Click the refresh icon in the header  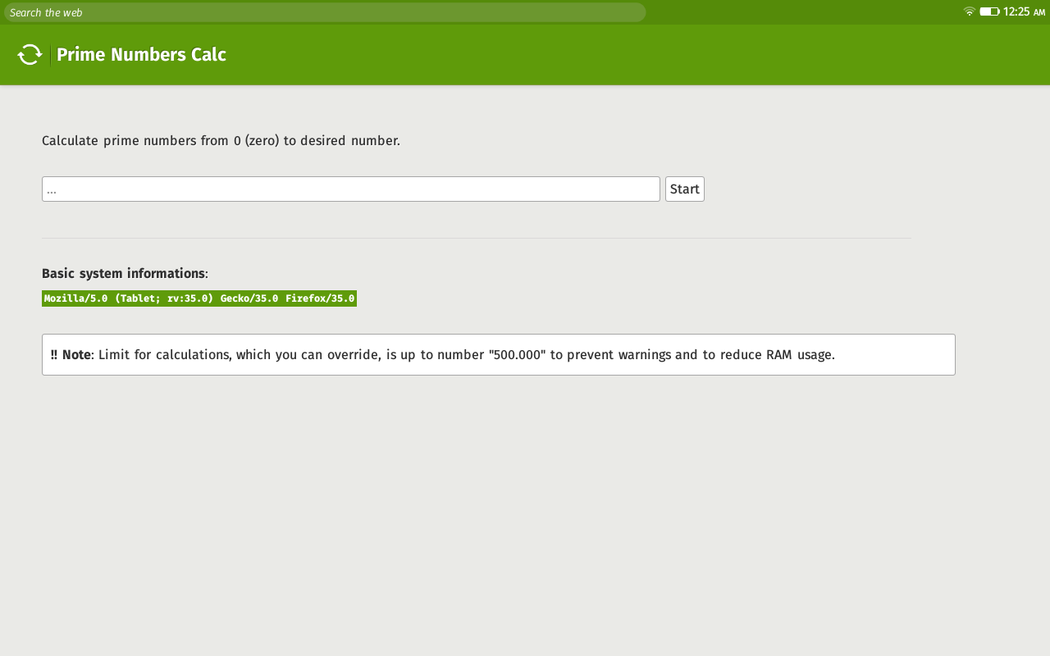tap(30, 55)
